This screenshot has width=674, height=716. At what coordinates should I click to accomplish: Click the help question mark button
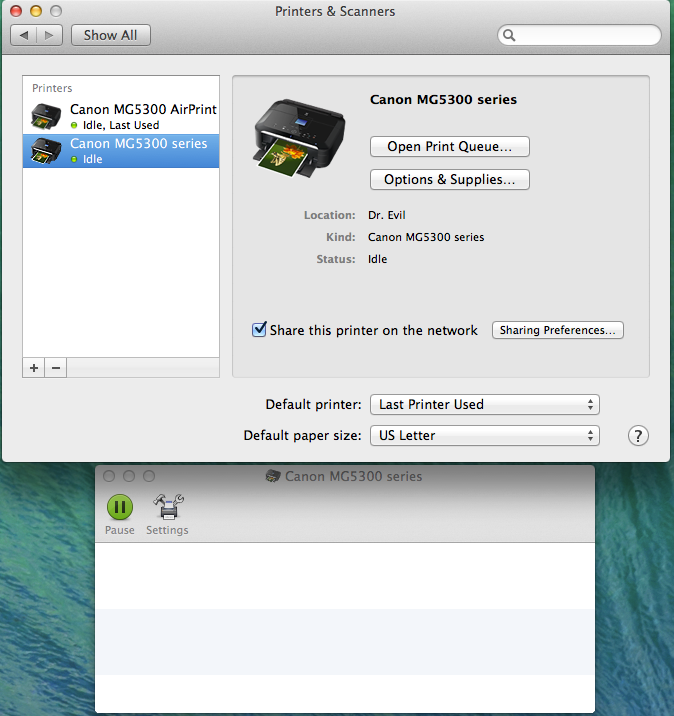pyautogui.click(x=638, y=436)
